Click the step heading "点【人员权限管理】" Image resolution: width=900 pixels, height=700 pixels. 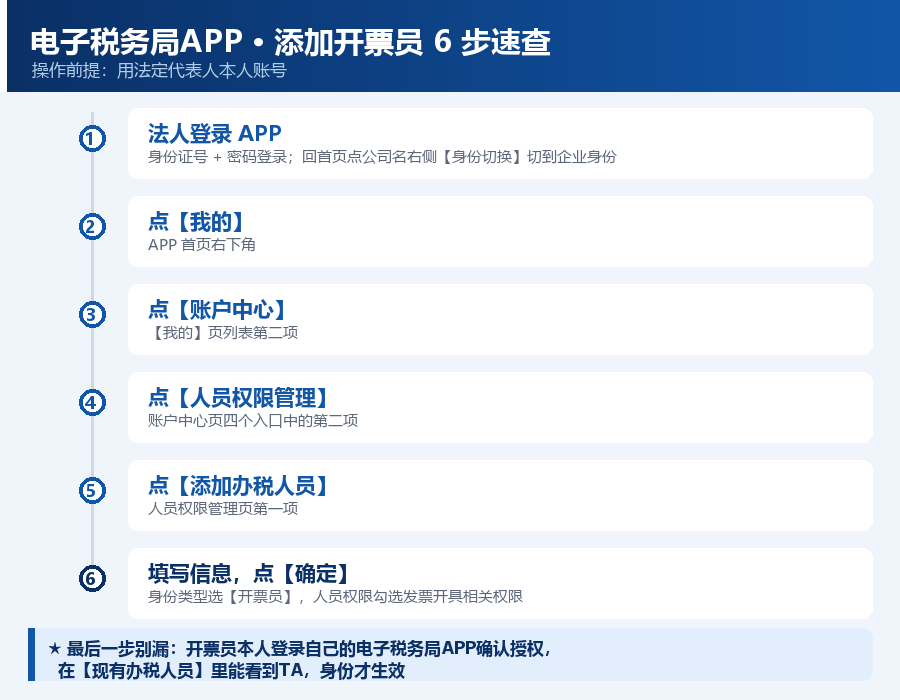pos(238,398)
